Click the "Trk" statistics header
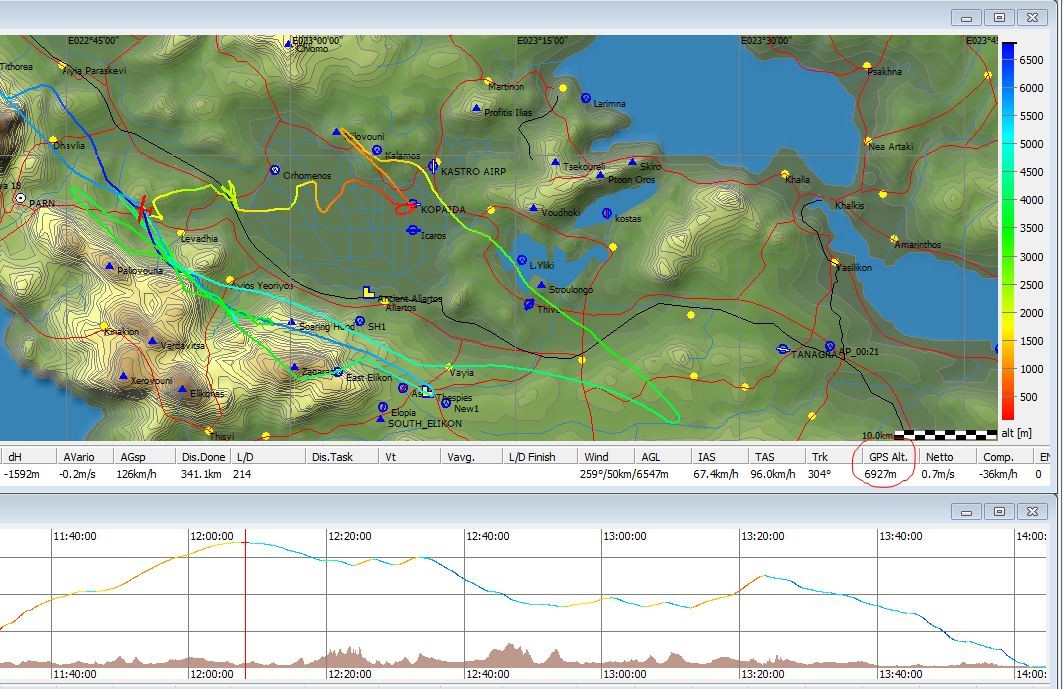This screenshot has width=1063, height=689. 820,457
